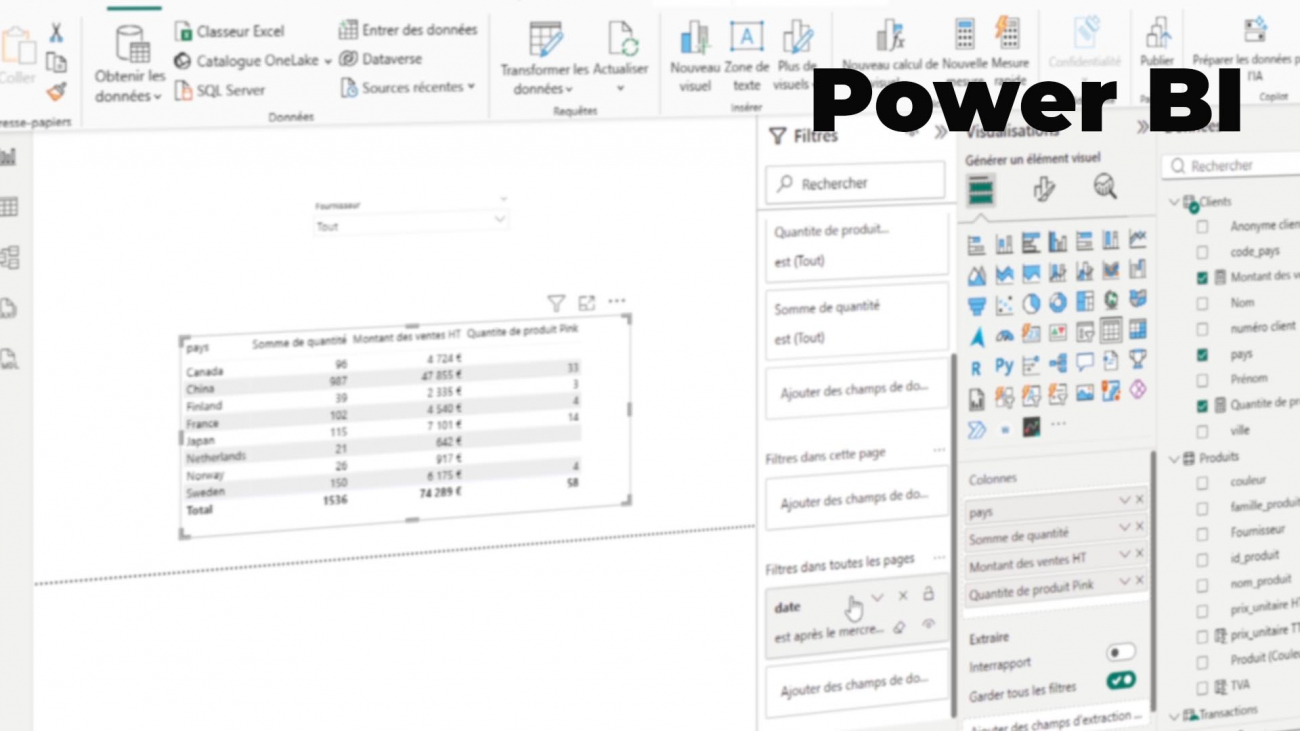Check the couleur field checkbox

pos(1202,482)
